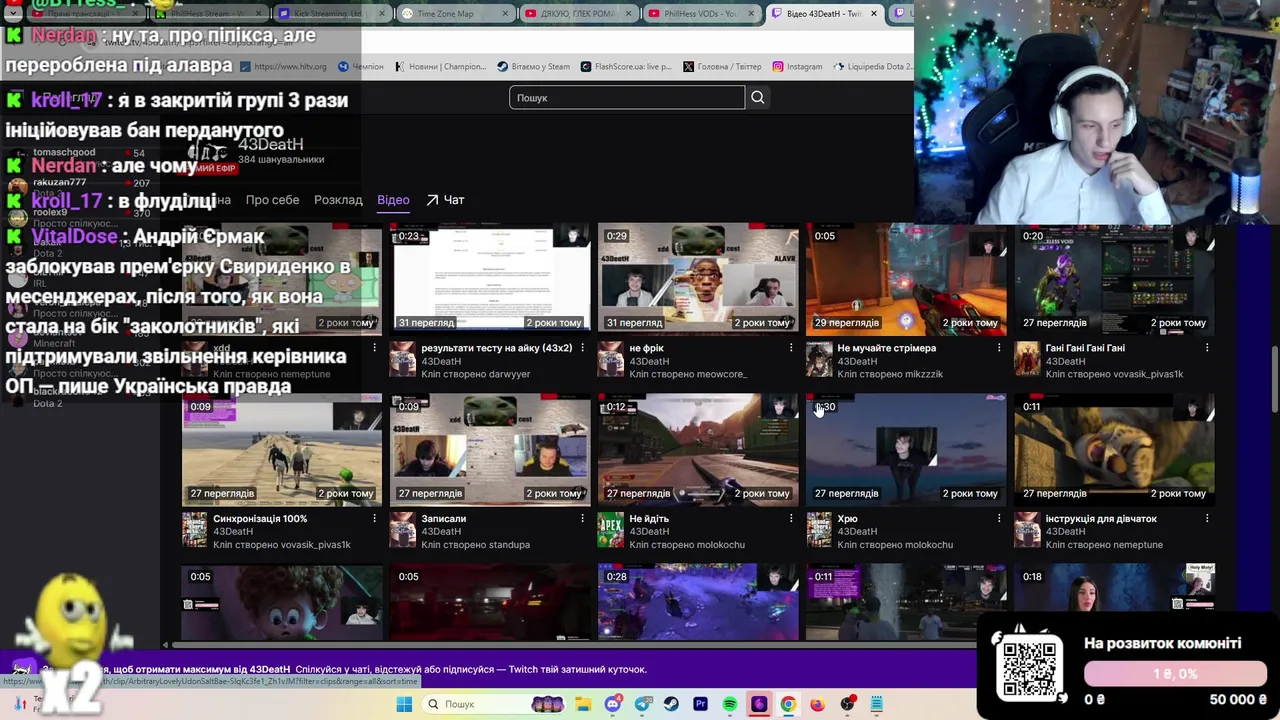Open the 'не фрік' clip title link
This screenshot has width=1280, height=720.
646,348
